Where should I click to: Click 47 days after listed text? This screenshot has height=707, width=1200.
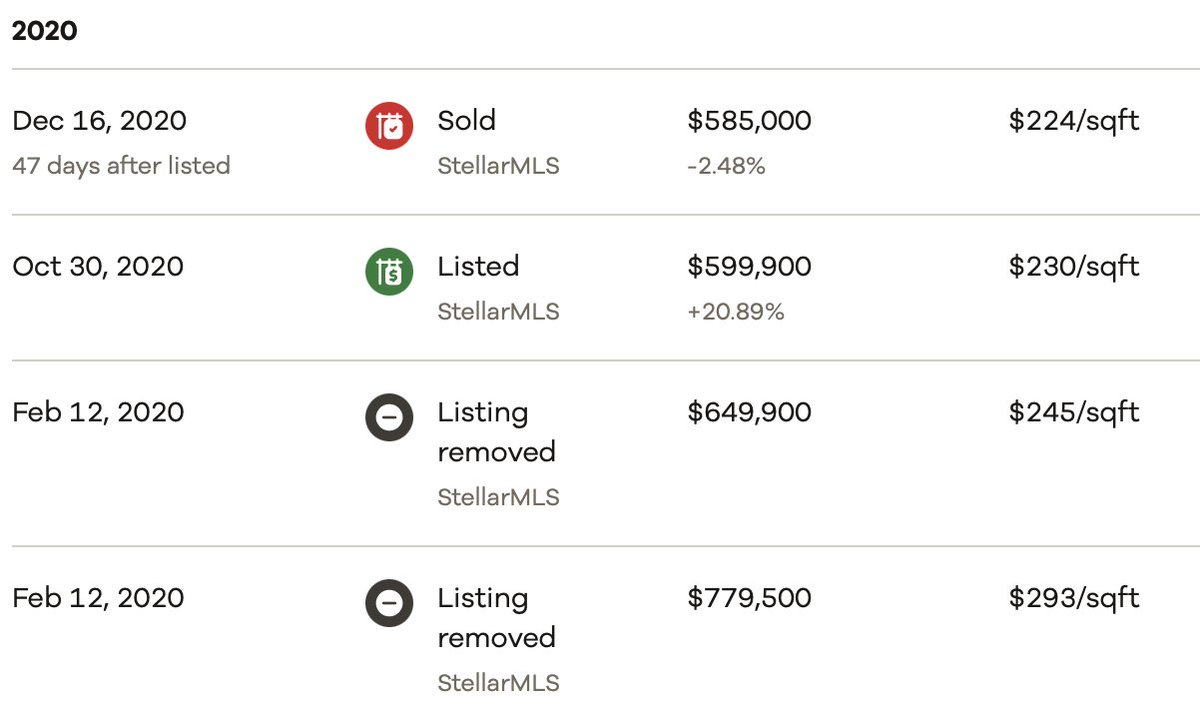[121, 165]
